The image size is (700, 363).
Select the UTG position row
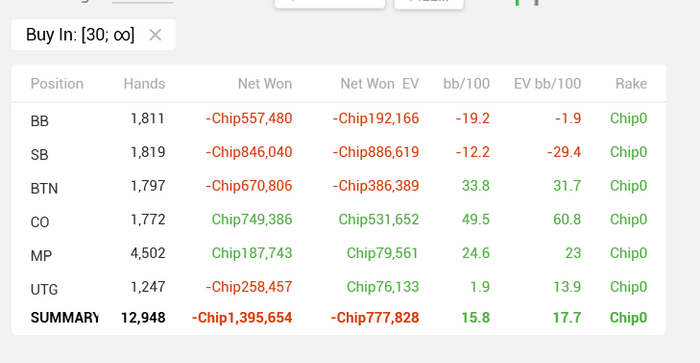tap(339, 287)
